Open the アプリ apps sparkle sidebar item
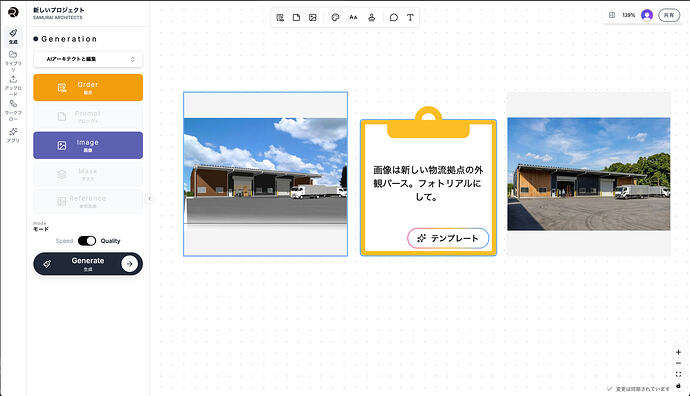The image size is (690, 396). pyautogui.click(x=13, y=135)
